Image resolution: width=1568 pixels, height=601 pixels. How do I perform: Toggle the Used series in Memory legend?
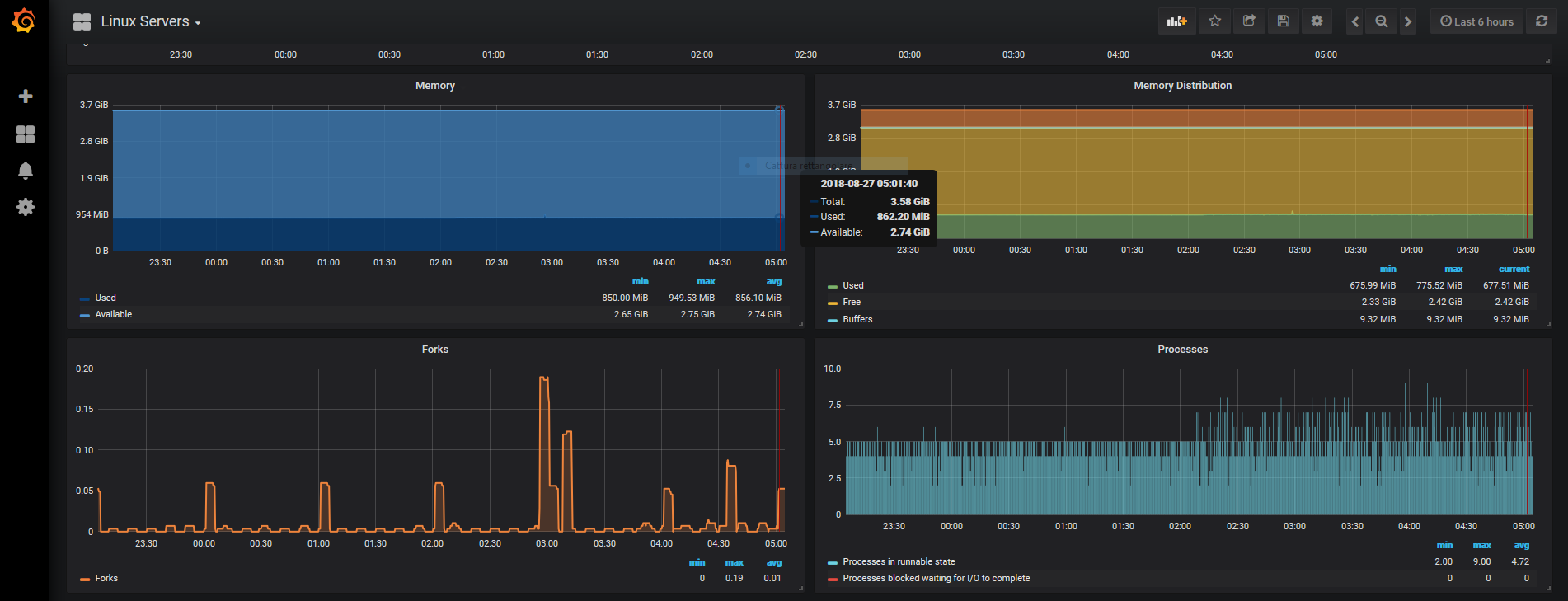pyautogui.click(x=106, y=298)
